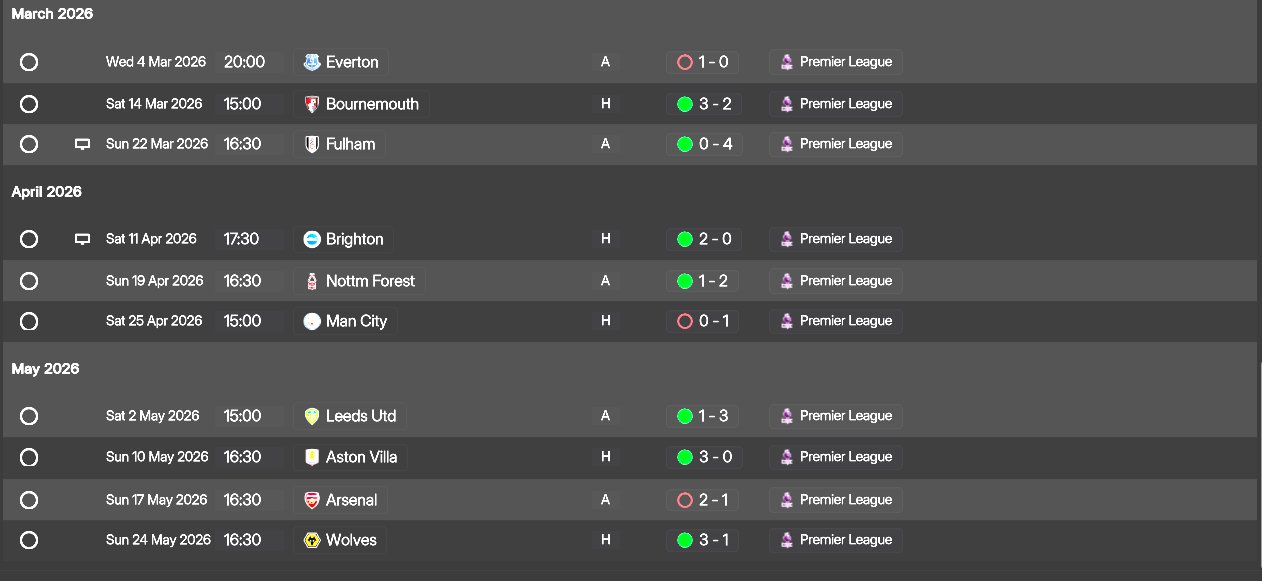Click the Brighton club badge icon
The height and width of the screenshot is (581, 1262).
point(312,239)
